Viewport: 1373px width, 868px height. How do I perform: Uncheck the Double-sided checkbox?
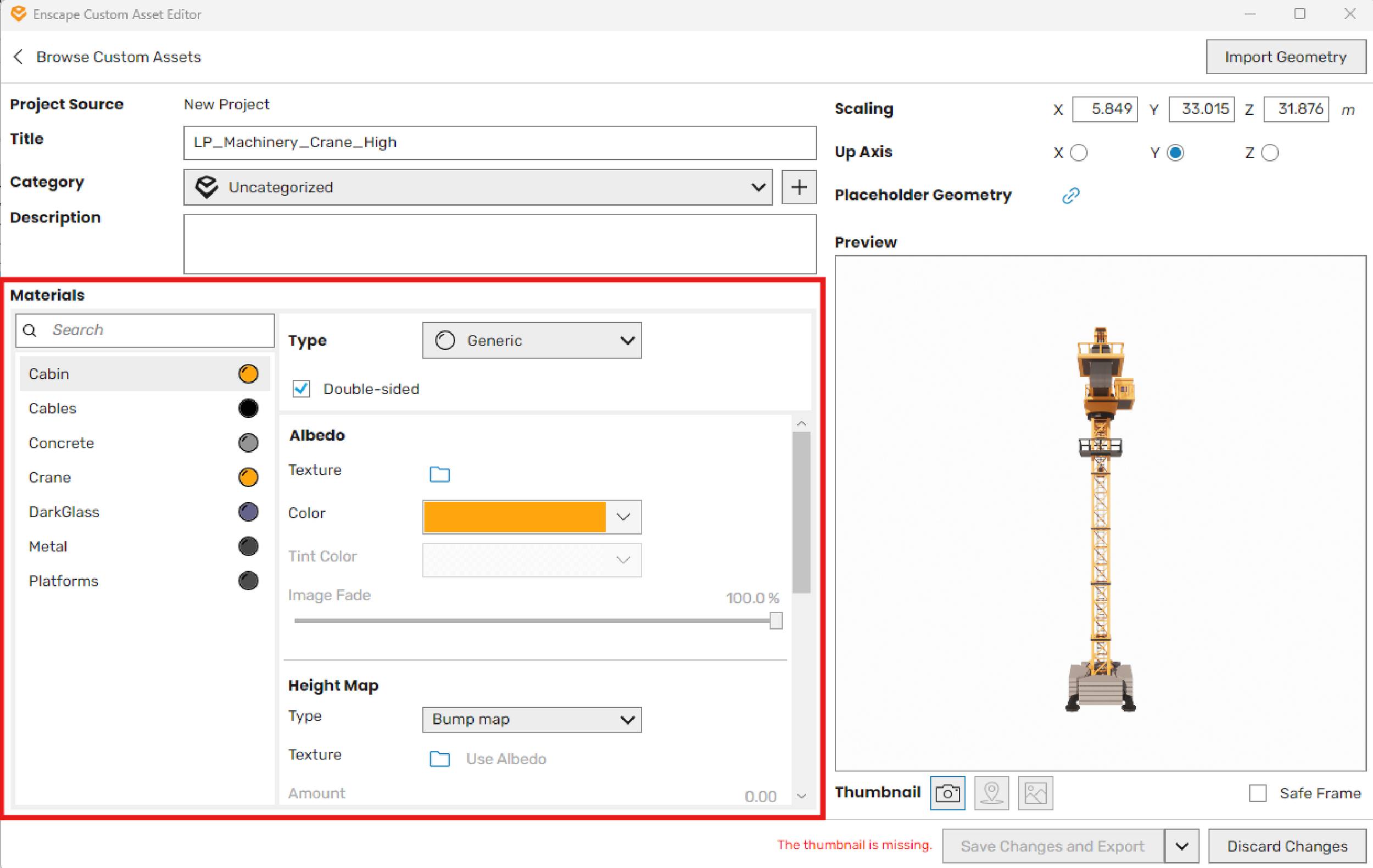click(301, 389)
